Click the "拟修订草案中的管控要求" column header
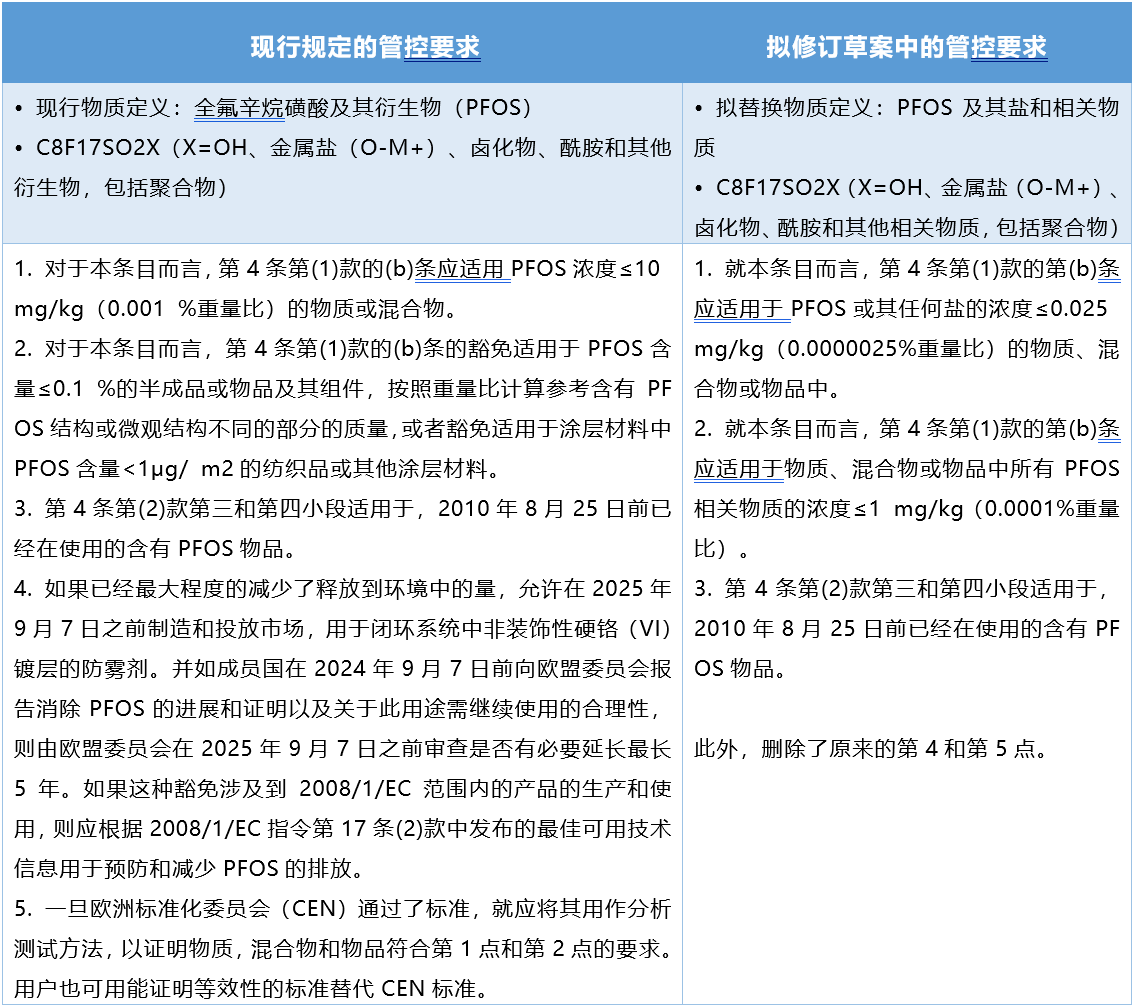This screenshot has height=1007, width=1134. pyautogui.click(x=905, y=44)
